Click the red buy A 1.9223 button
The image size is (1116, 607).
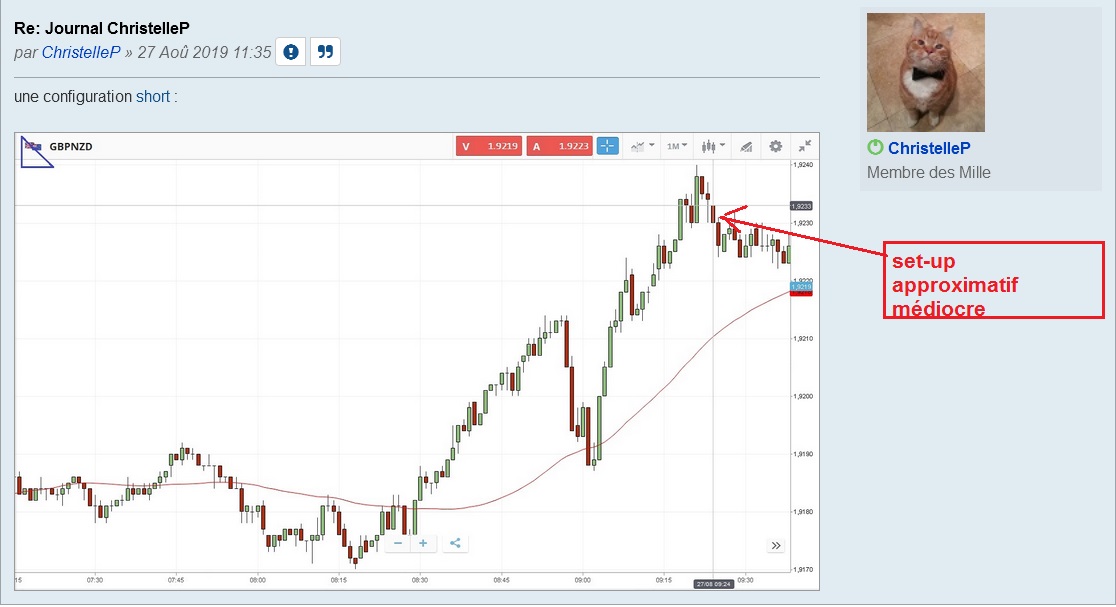(559, 146)
